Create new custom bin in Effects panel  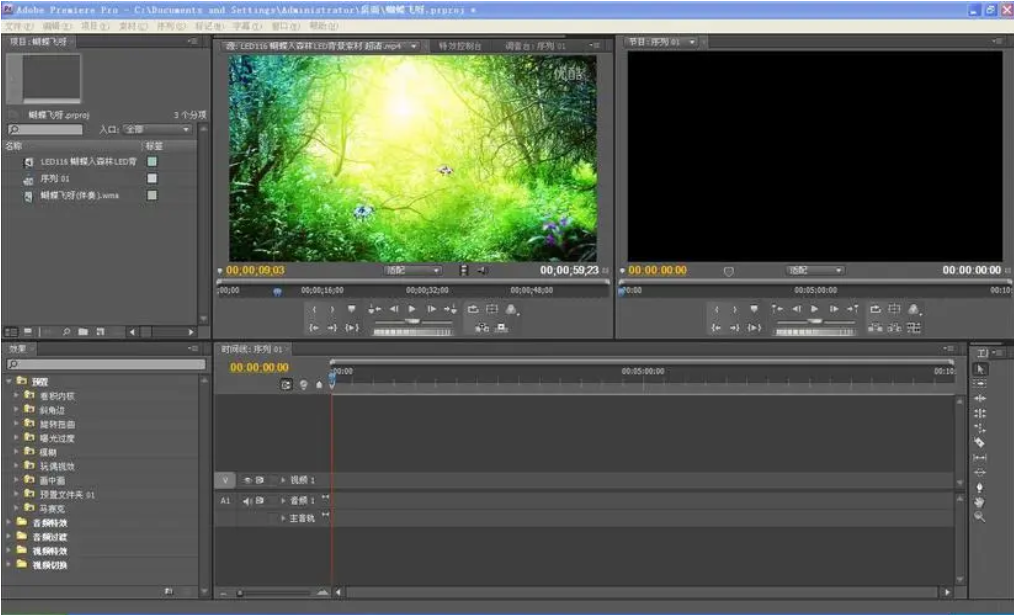pos(169,591)
